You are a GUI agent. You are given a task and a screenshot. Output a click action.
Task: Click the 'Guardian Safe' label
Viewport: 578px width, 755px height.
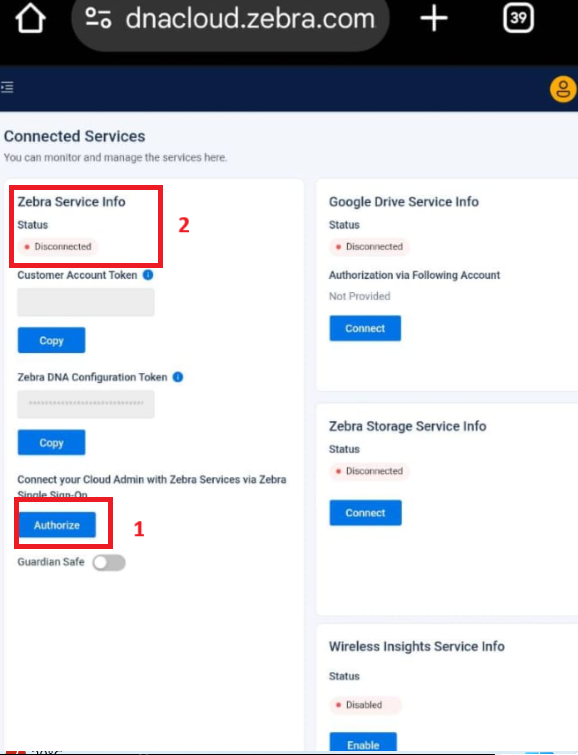tap(51, 562)
